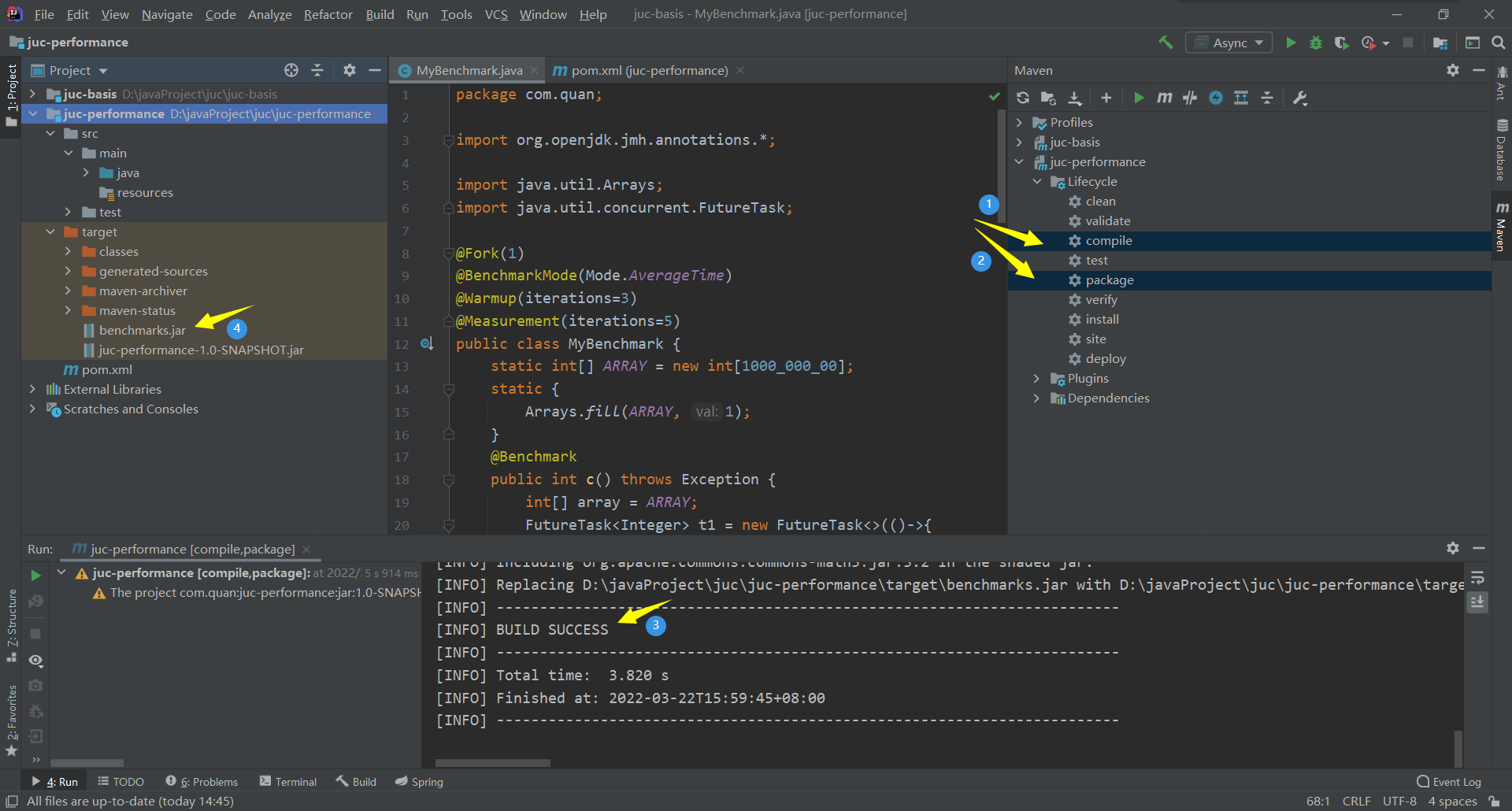Toggle Maven Skip Tests mode
Image resolution: width=1512 pixels, height=811 pixels.
pyautogui.click(x=1216, y=98)
